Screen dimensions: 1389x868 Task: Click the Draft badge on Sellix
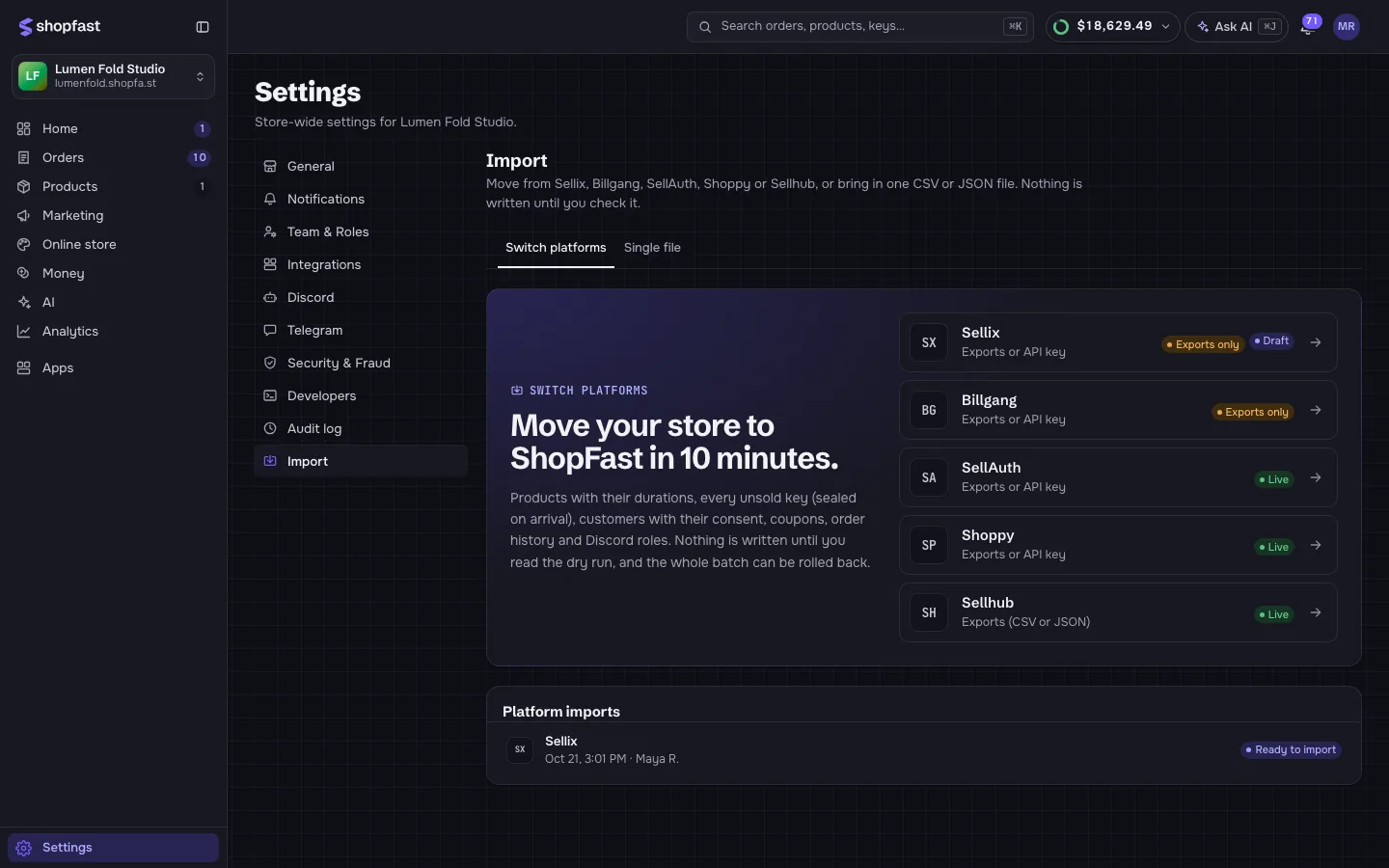tap(1271, 341)
